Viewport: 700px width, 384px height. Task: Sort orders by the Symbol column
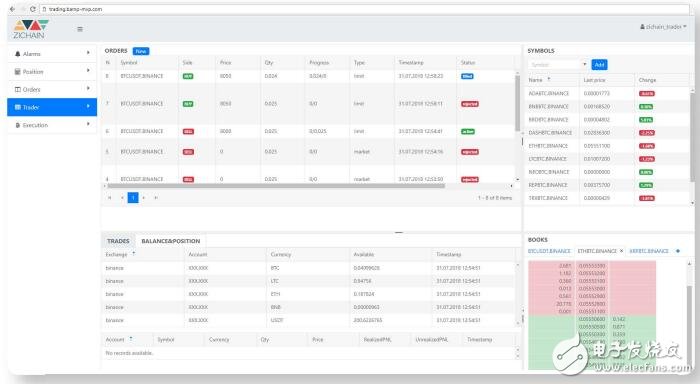pos(129,63)
